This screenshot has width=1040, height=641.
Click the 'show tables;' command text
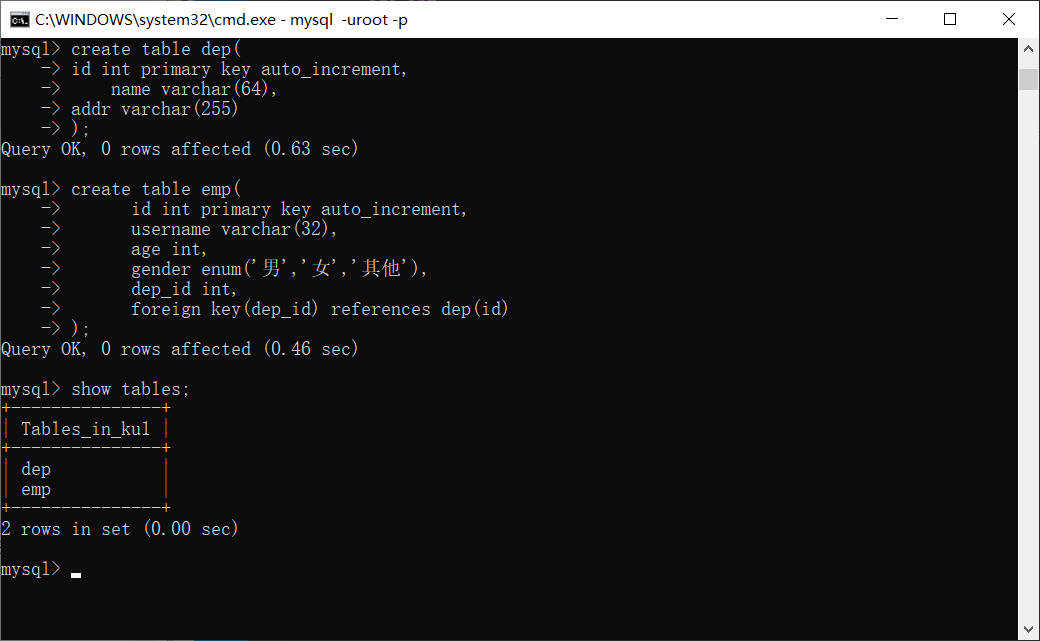coord(131,390)
